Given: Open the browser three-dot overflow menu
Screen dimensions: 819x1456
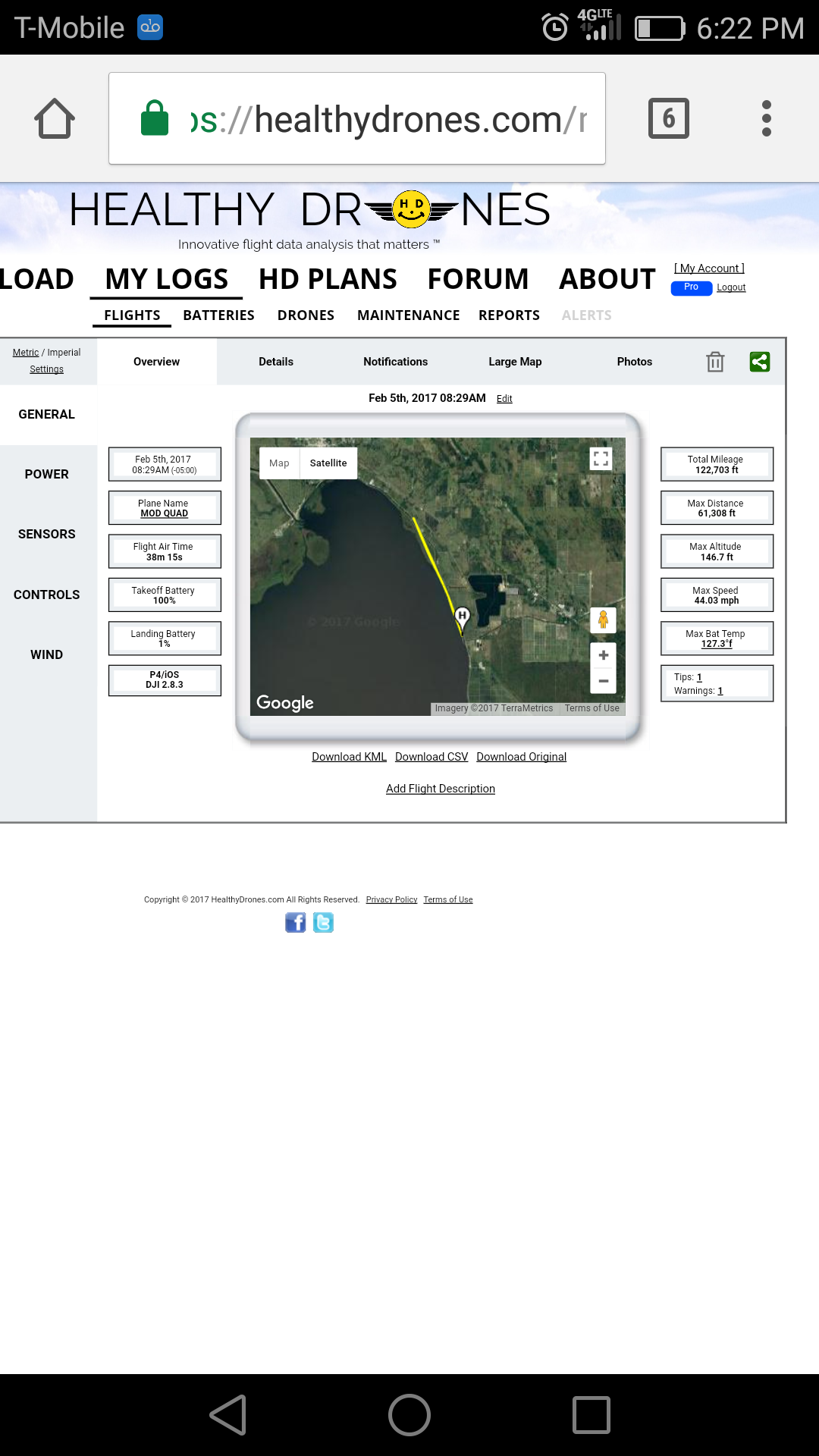Looking at the screenshot, I should (767, 118).
